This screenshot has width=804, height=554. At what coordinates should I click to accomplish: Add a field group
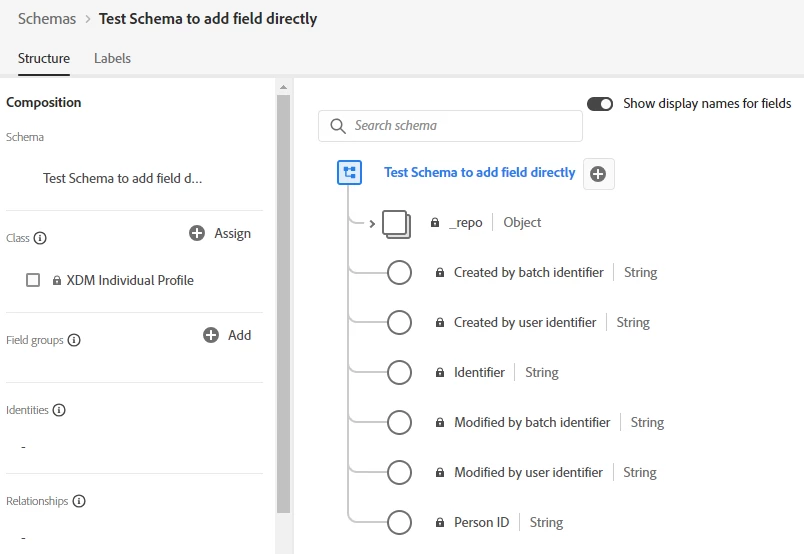[227, 335]
